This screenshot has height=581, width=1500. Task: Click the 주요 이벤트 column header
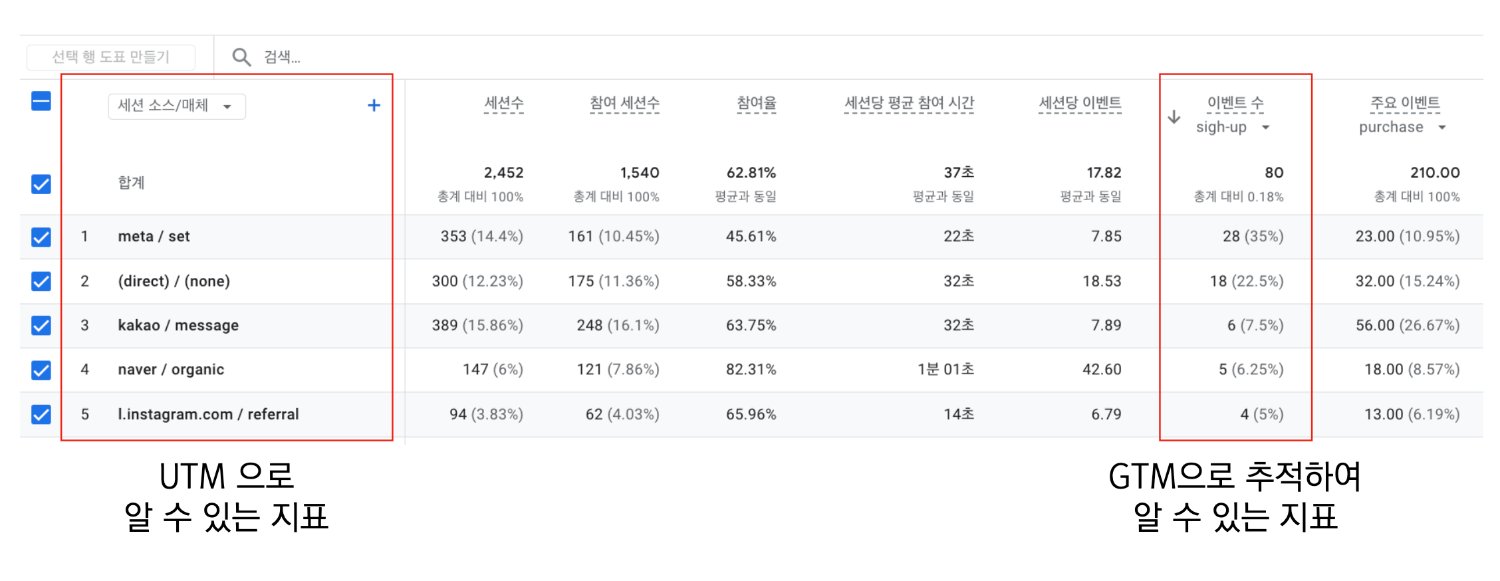click(1405, 103)
